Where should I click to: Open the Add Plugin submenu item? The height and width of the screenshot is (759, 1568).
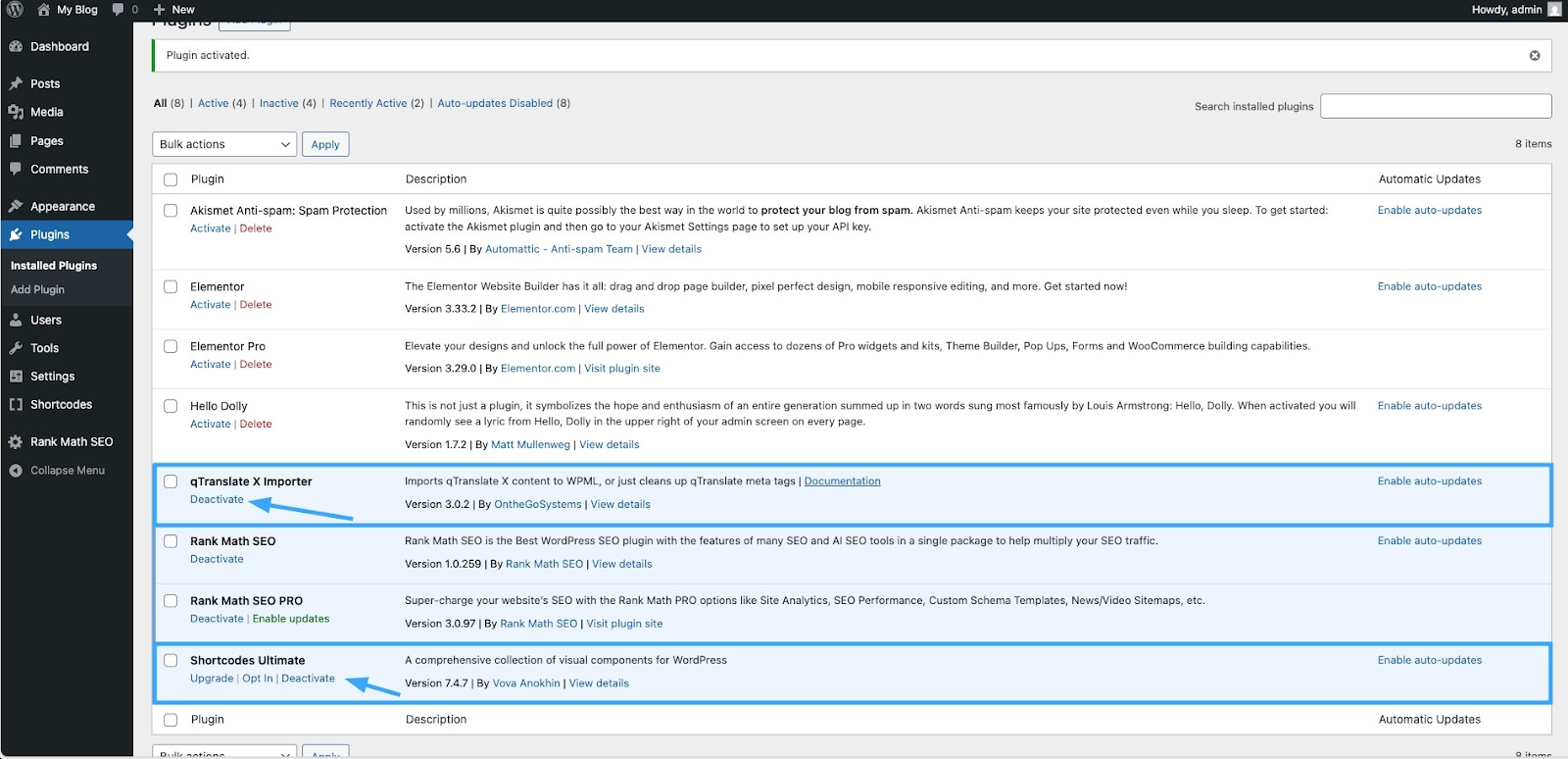[x=37, y=290]
